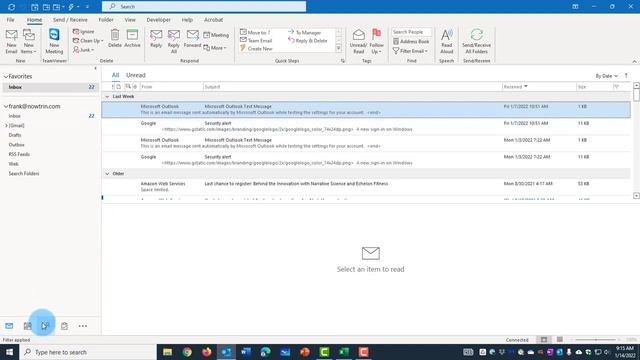Switch to the Send / Receive tab

pyautogui.click(x=70, y=20)
